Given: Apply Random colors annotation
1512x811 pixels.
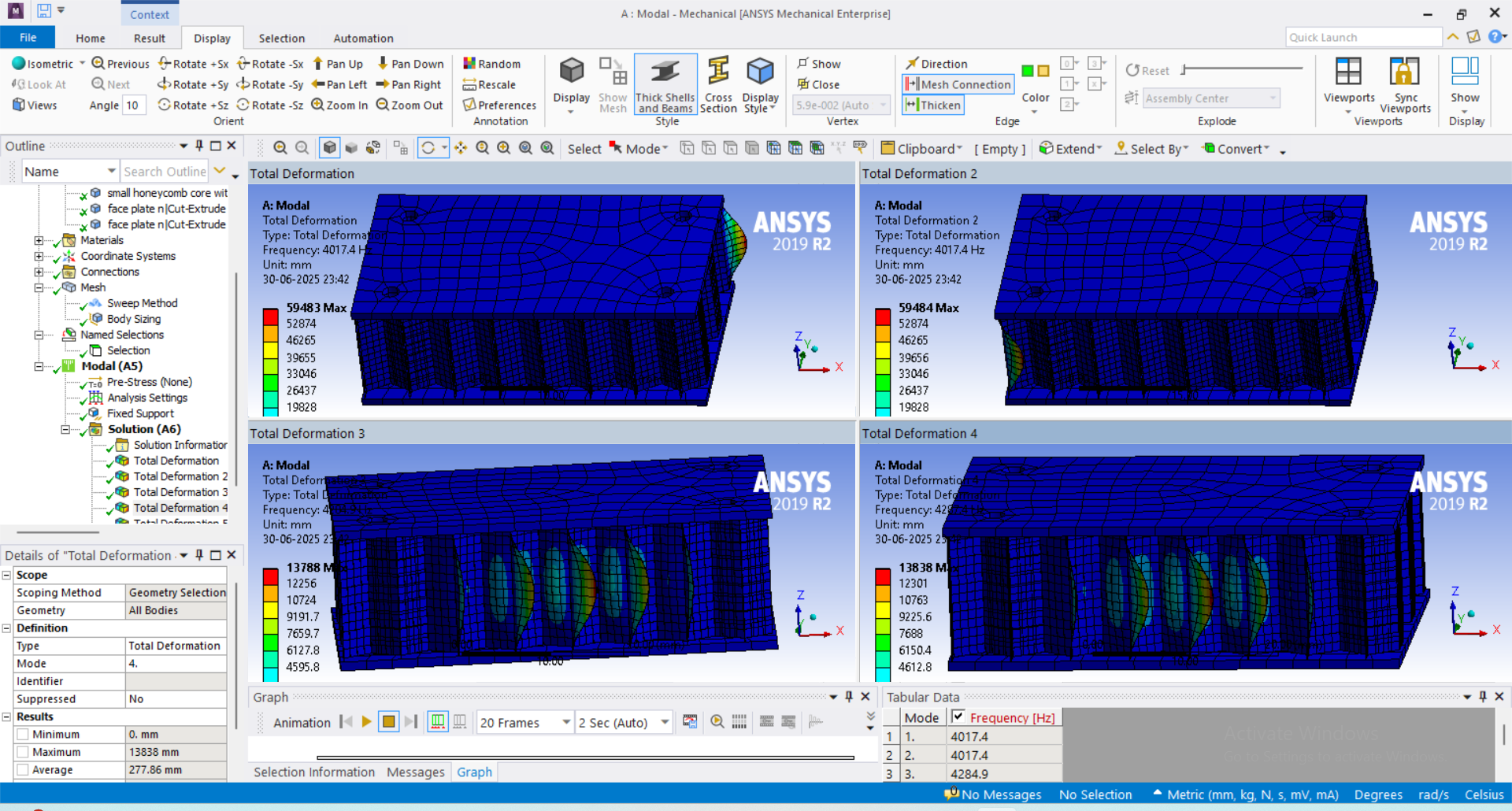Looking at the screenshot, I should (x=491, y=64).
